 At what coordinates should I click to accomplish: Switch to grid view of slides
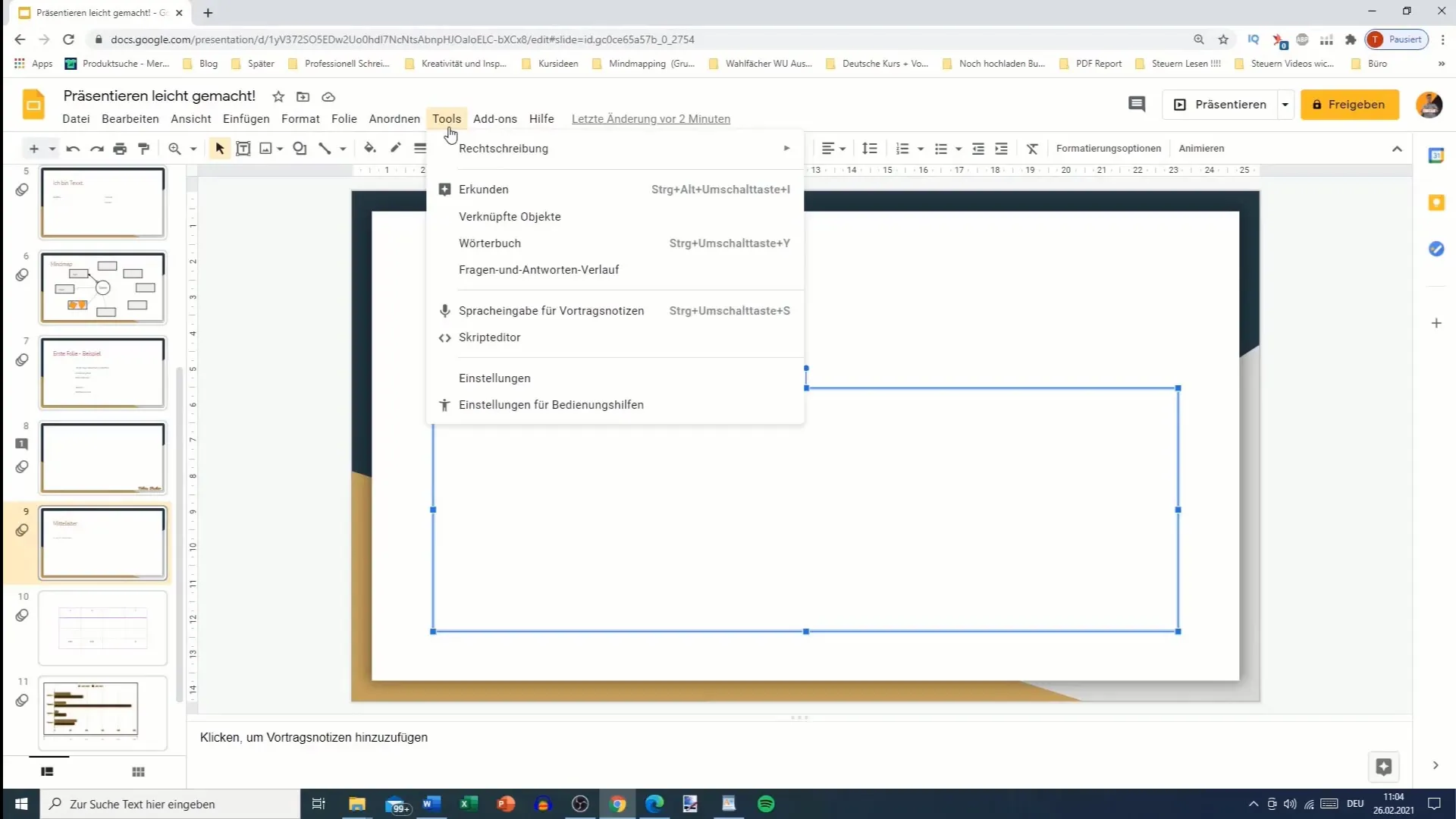coord(138,772)
